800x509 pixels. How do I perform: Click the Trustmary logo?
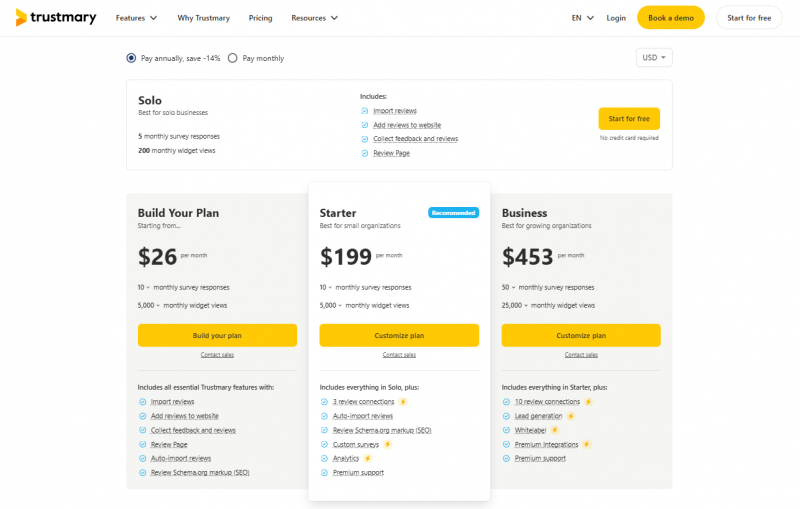tap(56, 17)
